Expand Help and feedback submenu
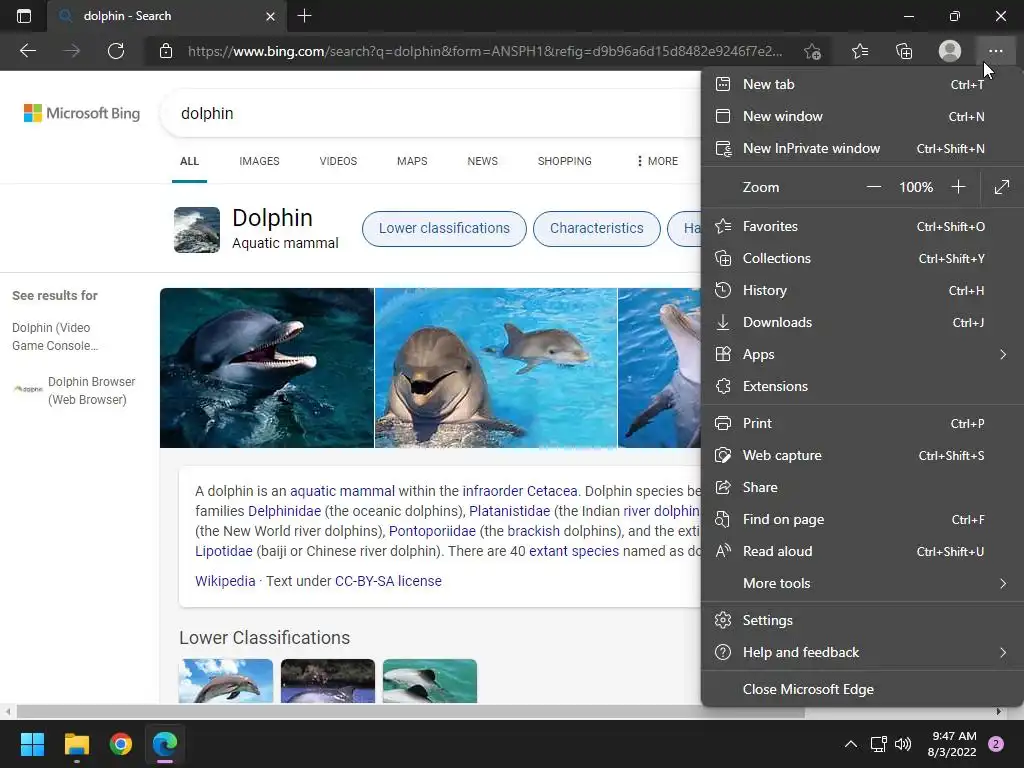The image size is (1024, 768). (x=862, y=652)
